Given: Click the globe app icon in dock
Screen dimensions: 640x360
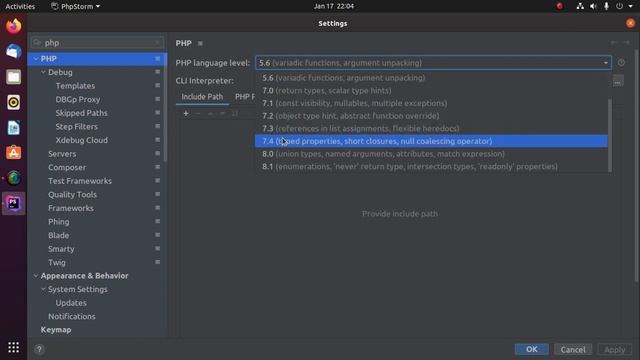Looking at the screenshot, I should [13, 178].
